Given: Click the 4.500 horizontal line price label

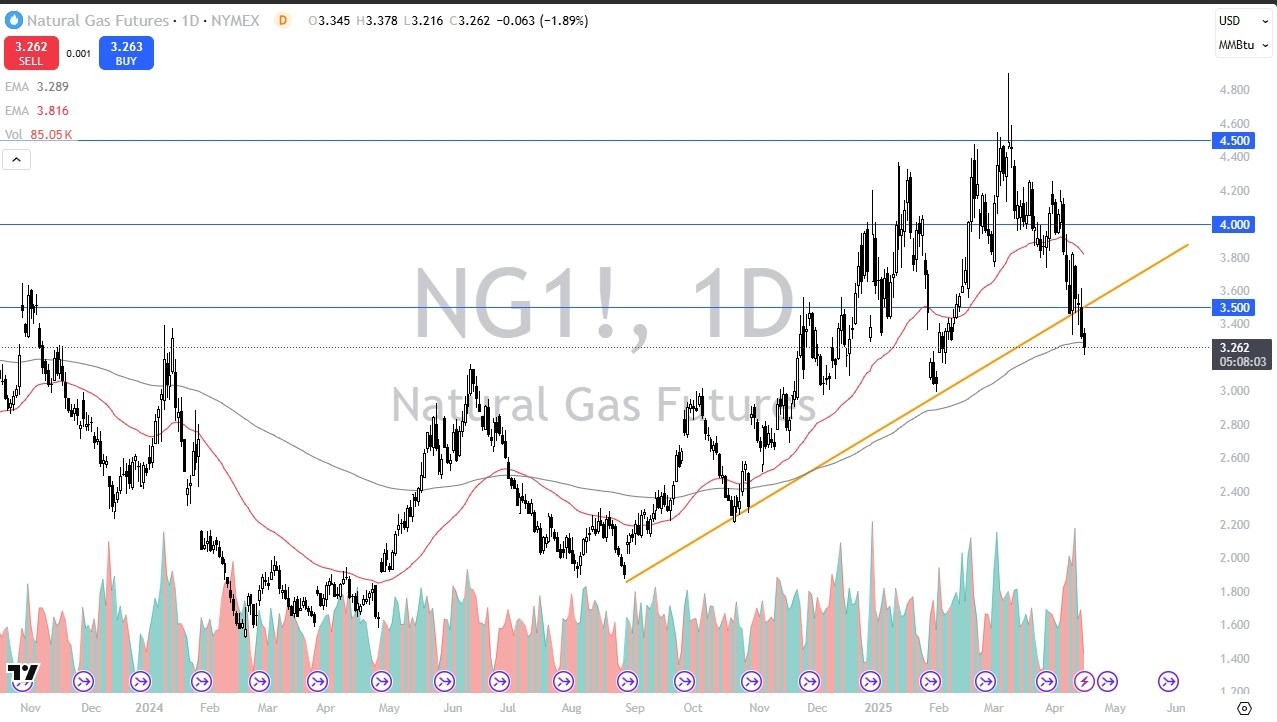Looking at the screenshot, I should (x=1232, y=141).
